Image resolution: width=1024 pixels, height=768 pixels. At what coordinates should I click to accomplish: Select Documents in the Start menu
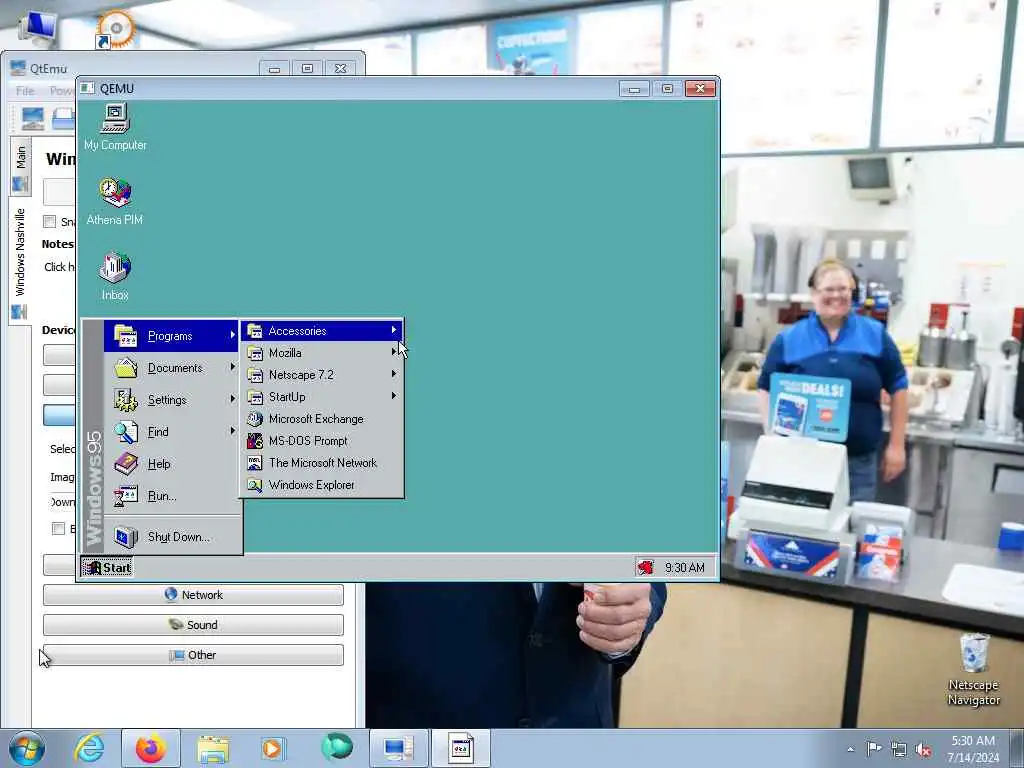pos(171,368)
